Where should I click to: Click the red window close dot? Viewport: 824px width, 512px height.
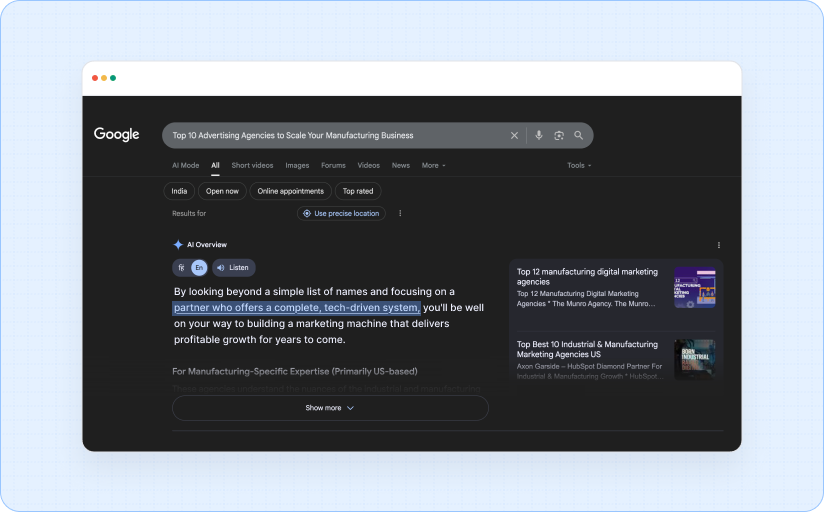95,78
